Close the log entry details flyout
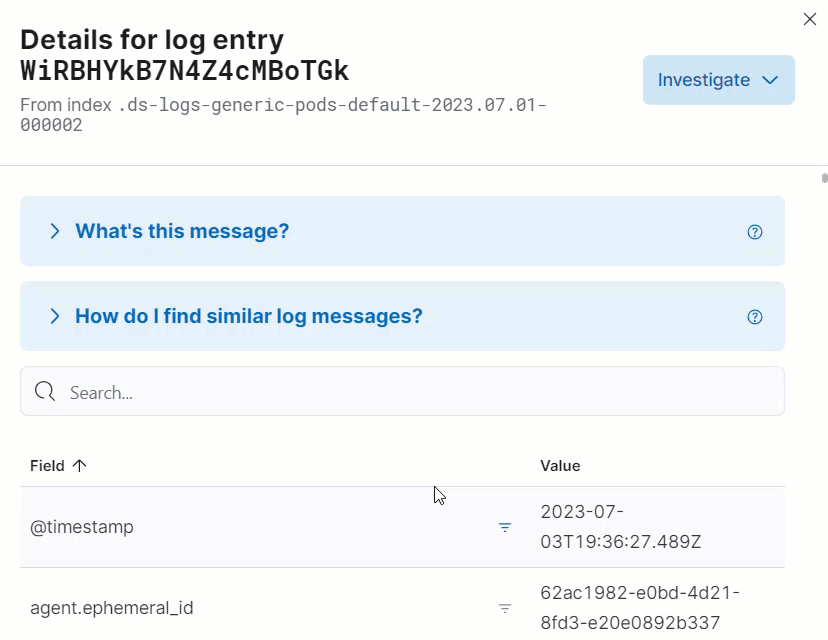Image resolution: width=828 pixels, height=640 pixels. [809, 19]
